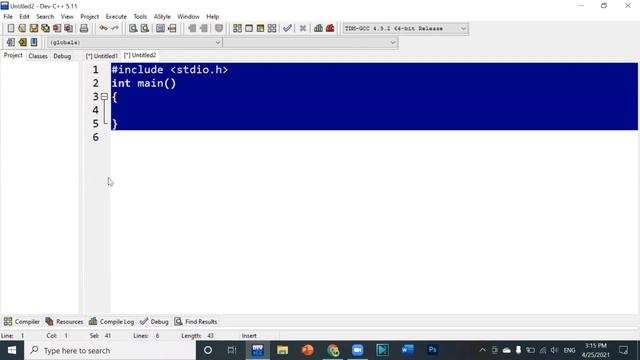Open Replace with the second magnifier icon
Image resolution: width=640 pixels, height=360 pixels.
coord(145,28)
